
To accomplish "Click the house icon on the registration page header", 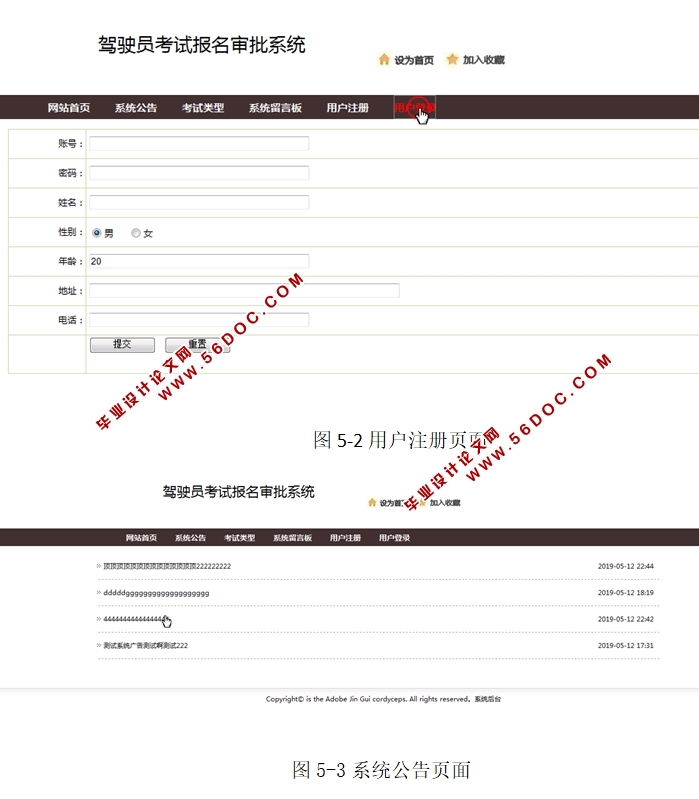I will 384,60.
